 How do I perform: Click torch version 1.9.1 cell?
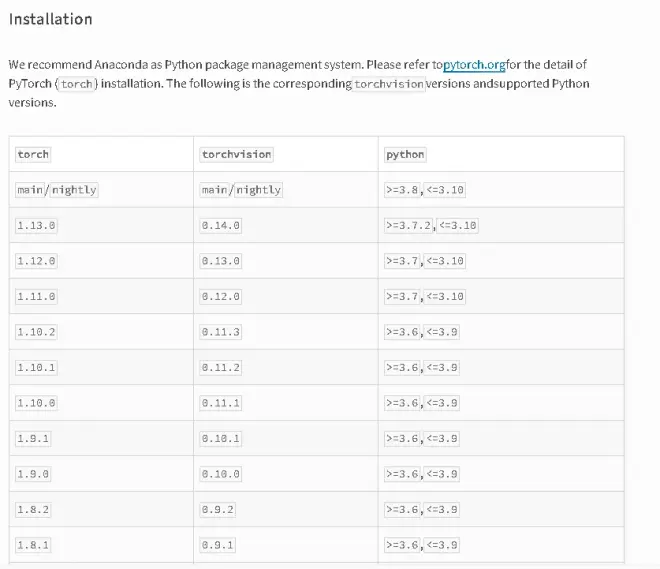[33, 439]
